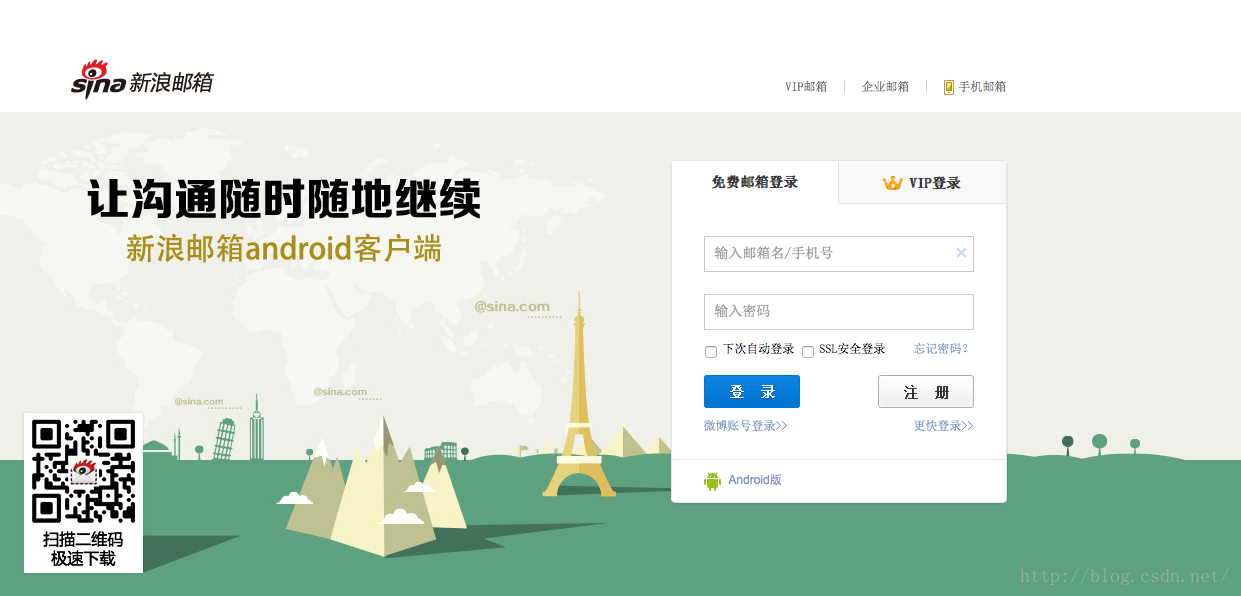Viewport: 1241px width, 596px height.
Task: Focus the 输入密码 password field
Action: [x=839, y=312]
